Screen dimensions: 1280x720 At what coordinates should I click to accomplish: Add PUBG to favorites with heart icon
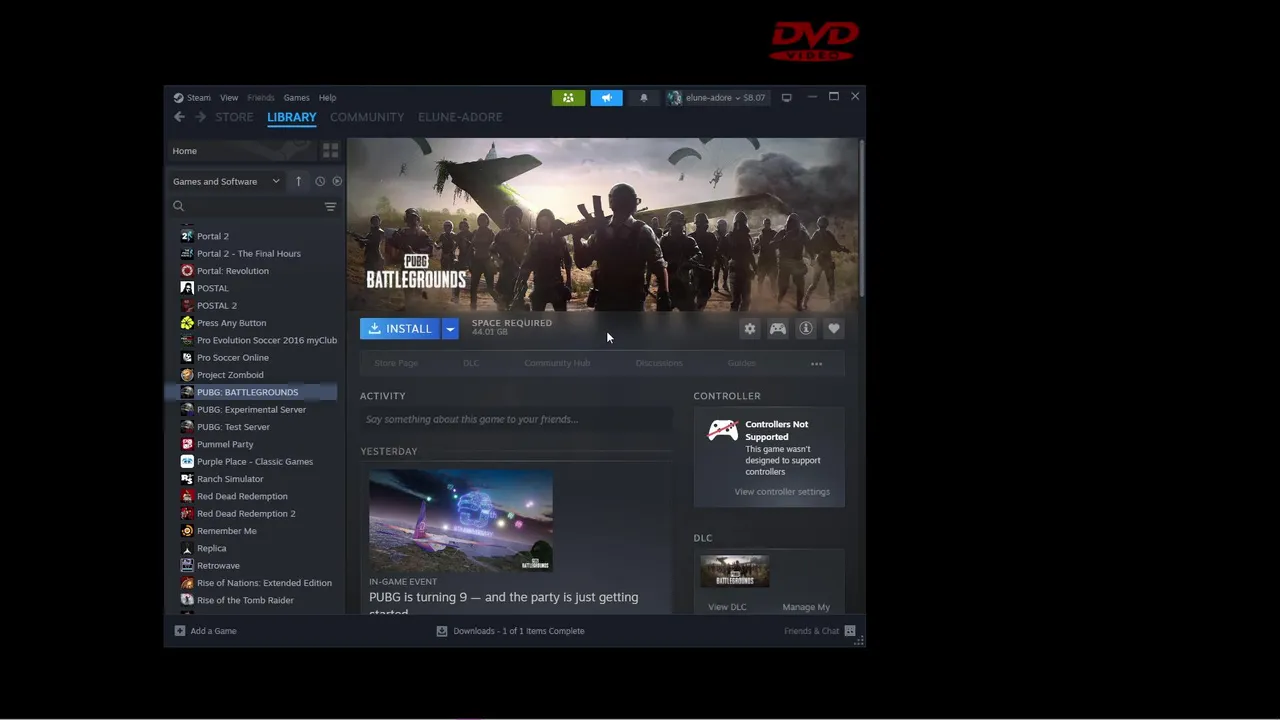(x=834, y=328)
